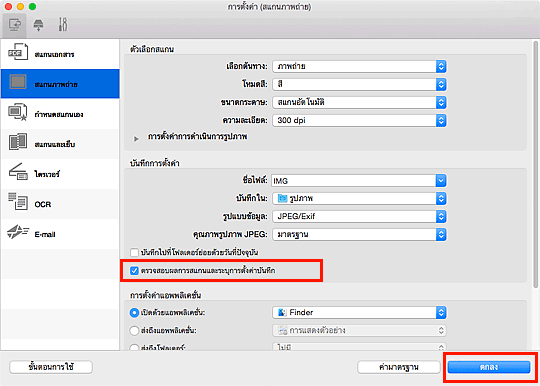Open รูปแบบข้อมูล JPEG/Exif dropdown

click(x=359, y=216)
